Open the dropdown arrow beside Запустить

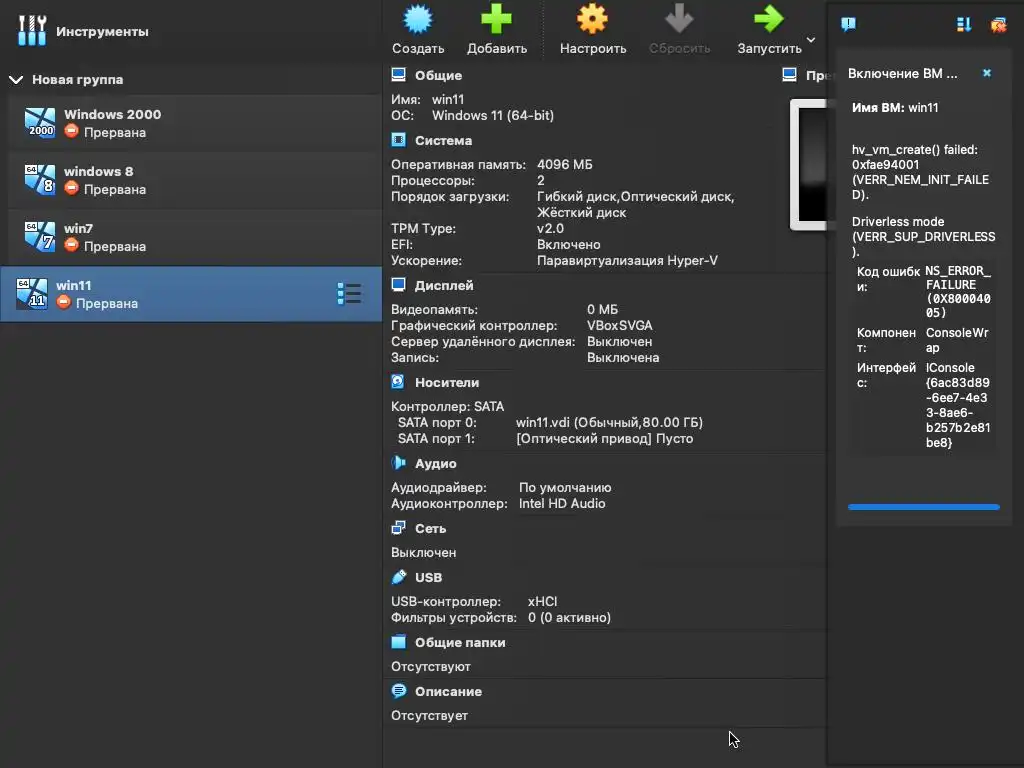click(811, 40)
